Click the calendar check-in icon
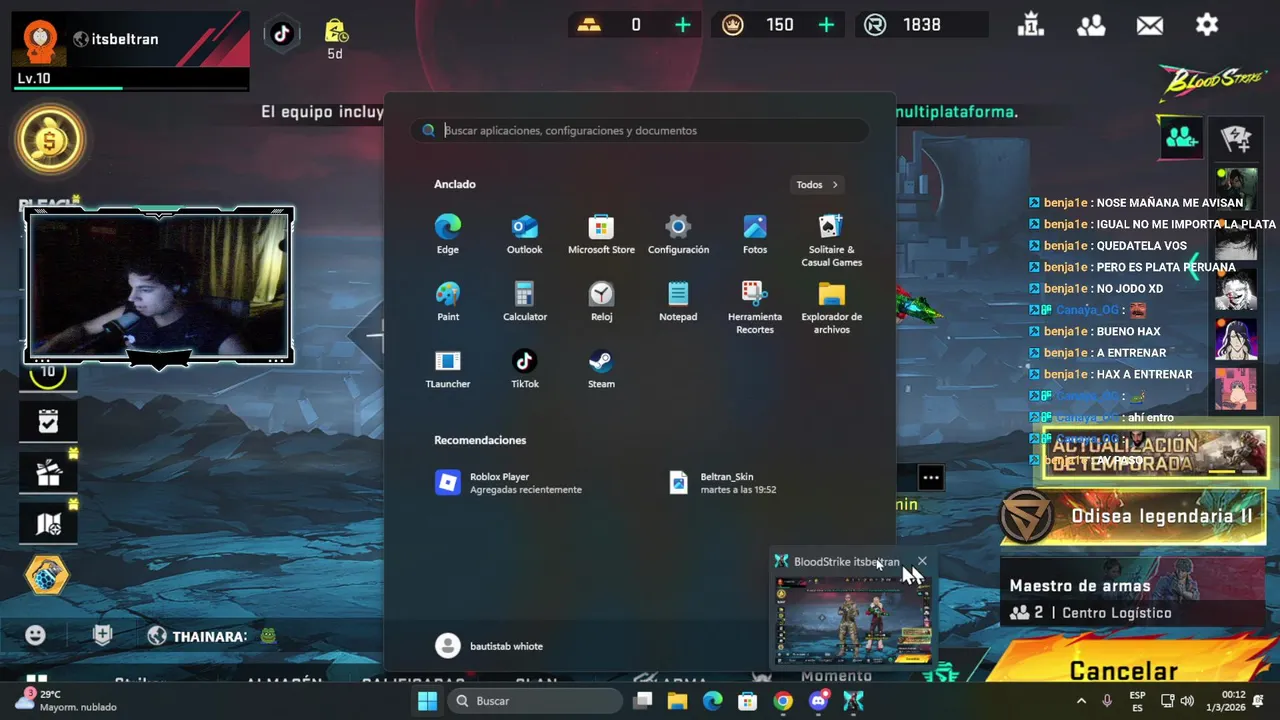This screenshot has height=720, width=1280. [x=48, y=422]
